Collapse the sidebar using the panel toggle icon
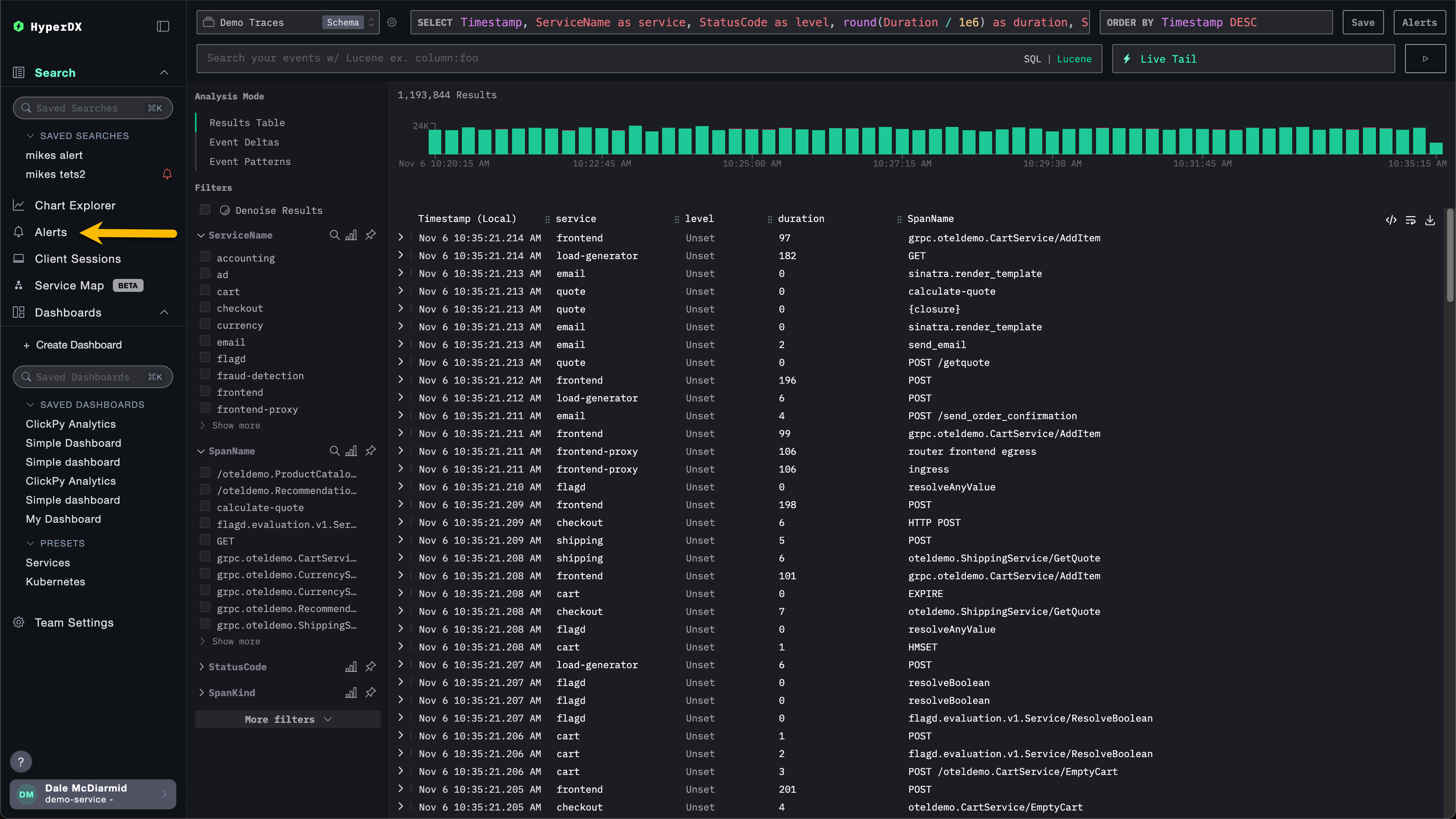This screenshot has height=819, width=1456. (x=163, y=26)
